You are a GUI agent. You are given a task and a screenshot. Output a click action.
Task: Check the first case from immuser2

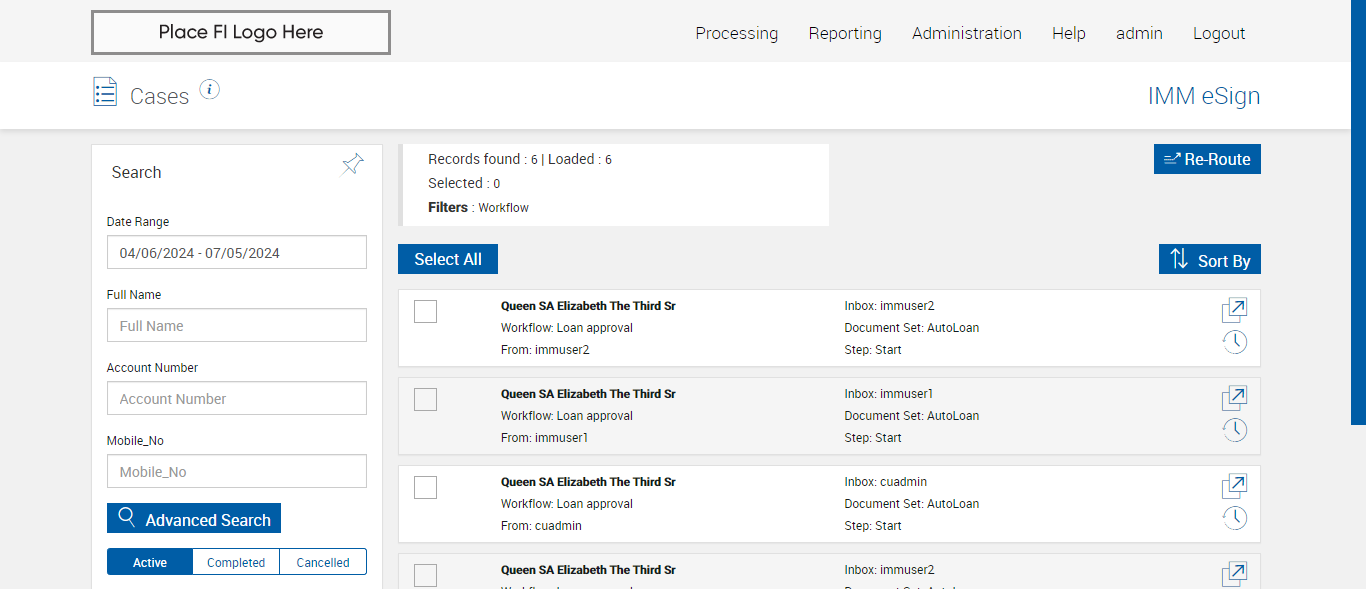pyautogui.click(x=425, y=312)
